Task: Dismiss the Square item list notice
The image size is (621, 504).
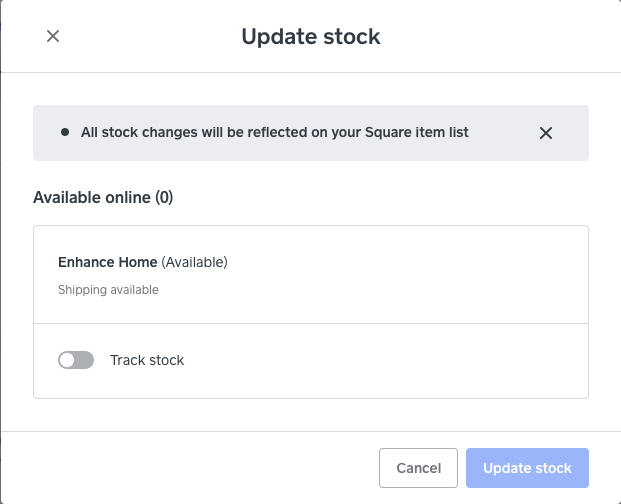Action: (x=546, y=133)
